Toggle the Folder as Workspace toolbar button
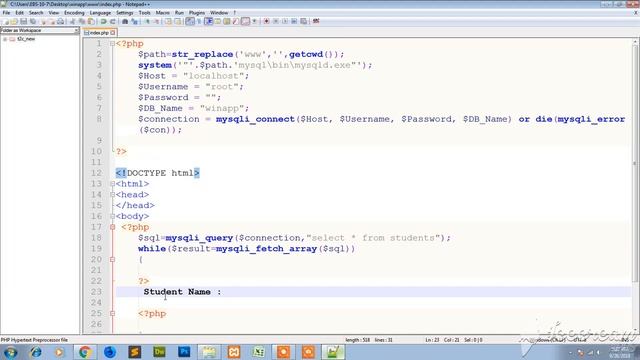This screenshot has height=360, width=640. coord(245,21)
